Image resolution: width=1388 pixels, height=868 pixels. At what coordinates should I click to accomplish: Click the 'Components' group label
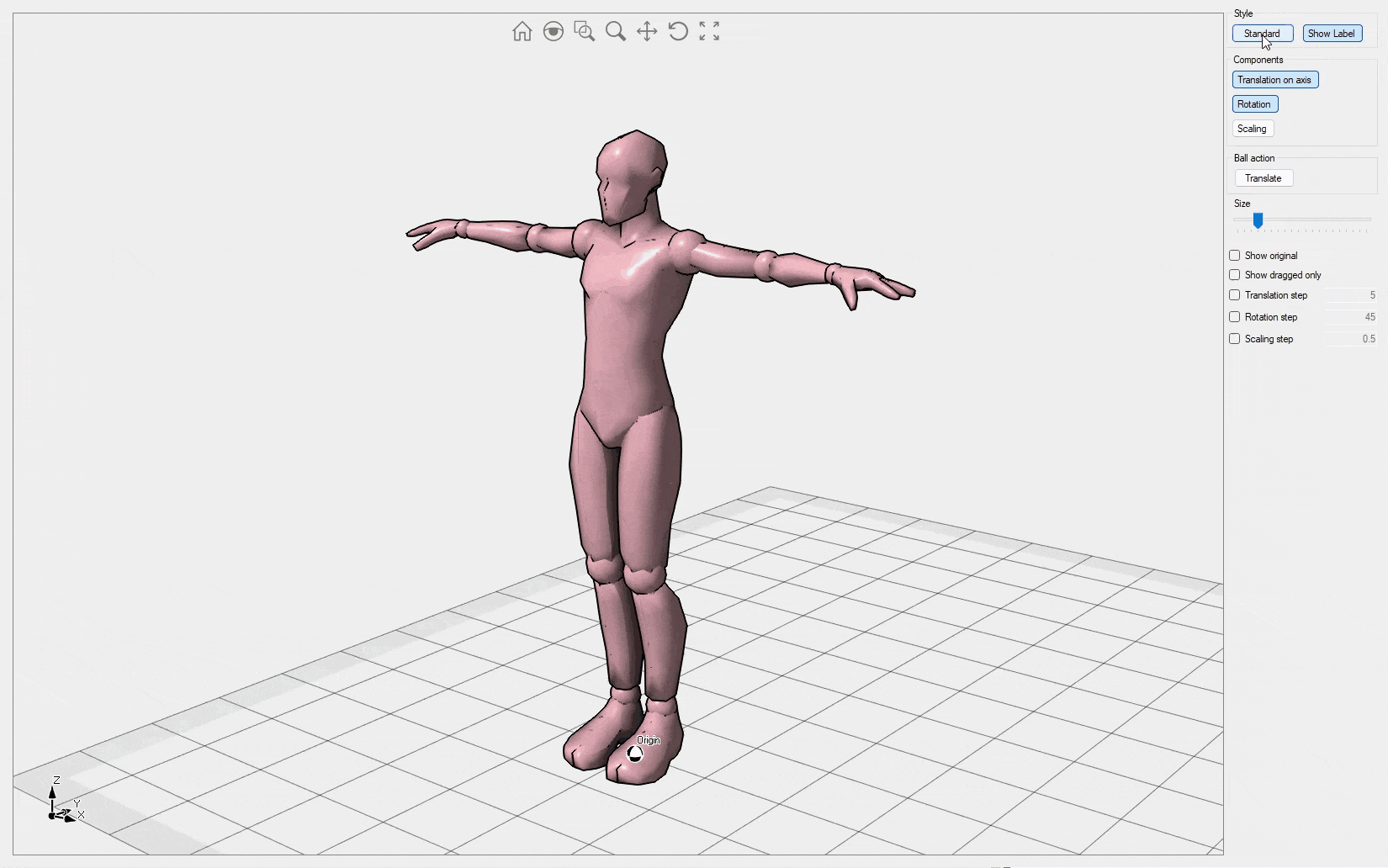pyautogui.click(x=1258, y=60)
